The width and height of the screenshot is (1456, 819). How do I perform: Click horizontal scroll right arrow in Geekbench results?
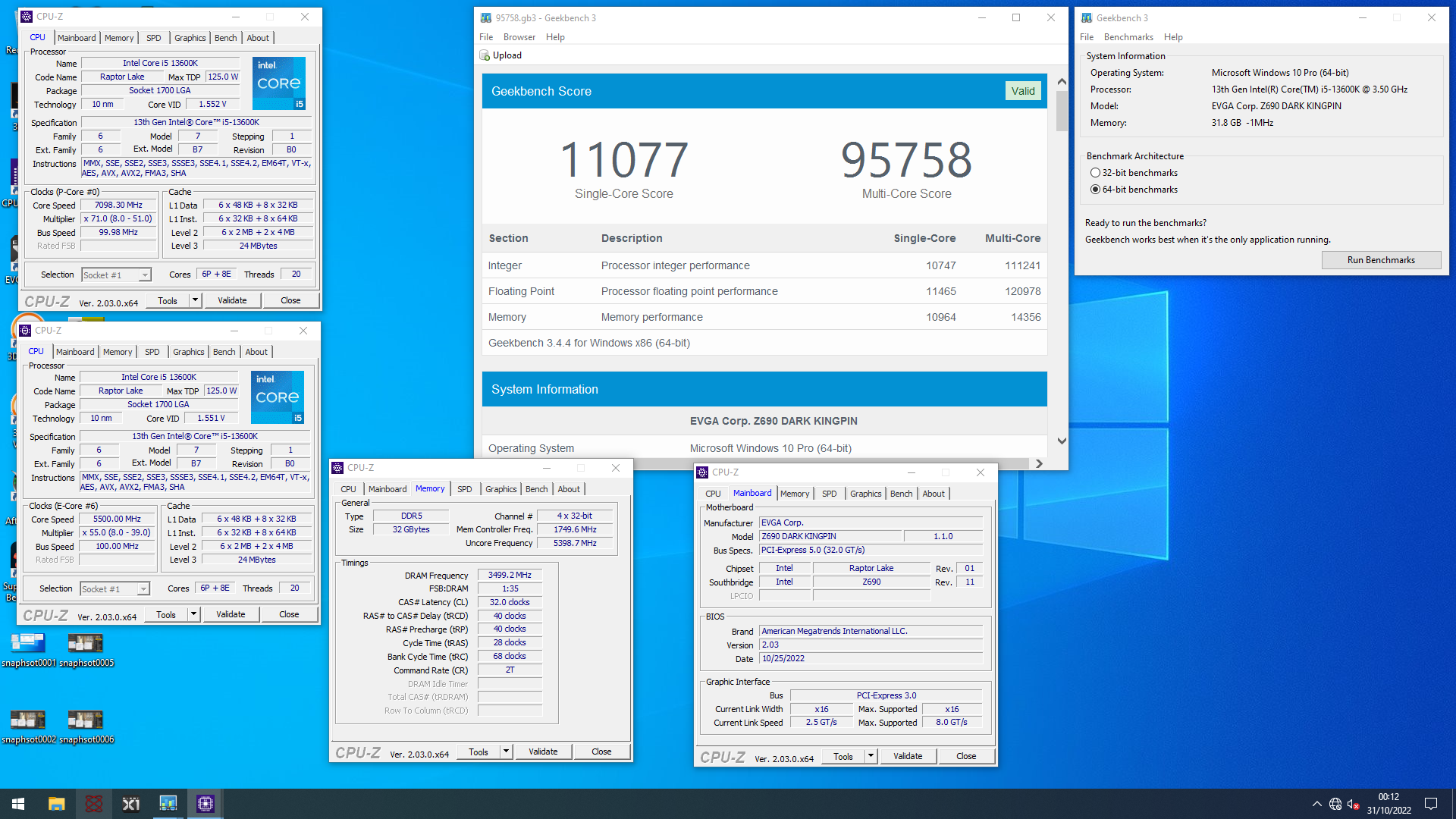pyautogui.click(x=1040, y=463)
